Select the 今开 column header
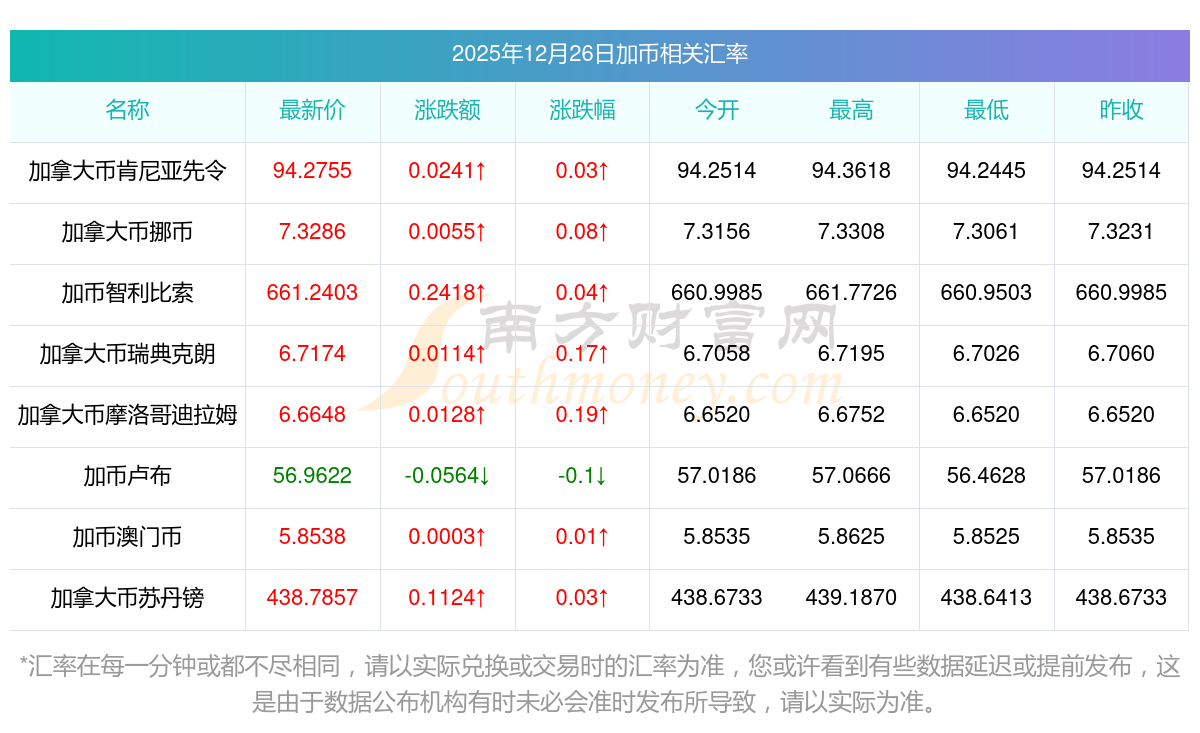 717,110
